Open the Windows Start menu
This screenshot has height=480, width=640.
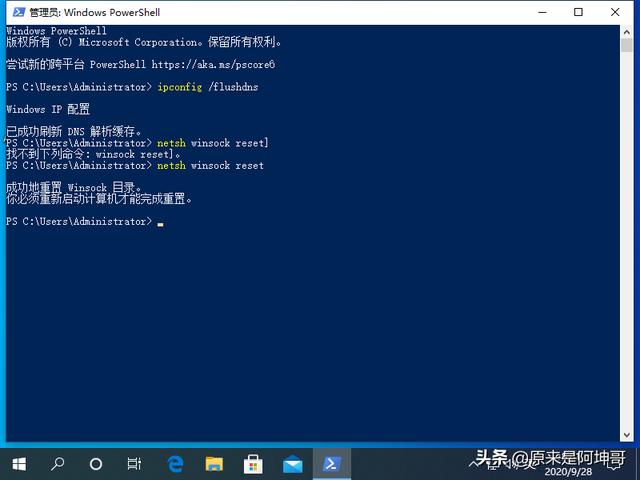pyautogui.click(x=19, y=464)
